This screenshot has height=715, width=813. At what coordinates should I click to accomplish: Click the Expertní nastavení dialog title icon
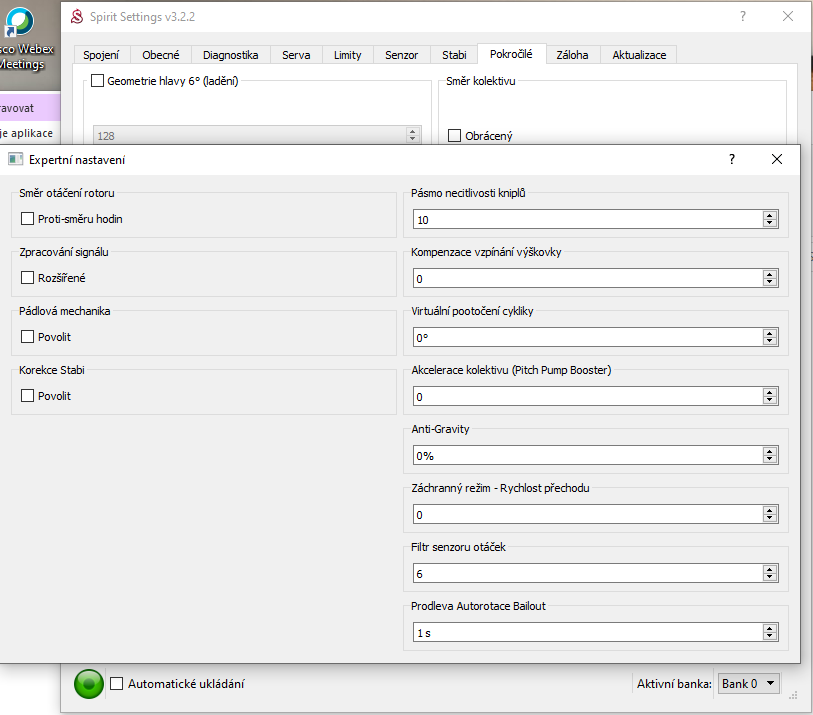point(15,160)
